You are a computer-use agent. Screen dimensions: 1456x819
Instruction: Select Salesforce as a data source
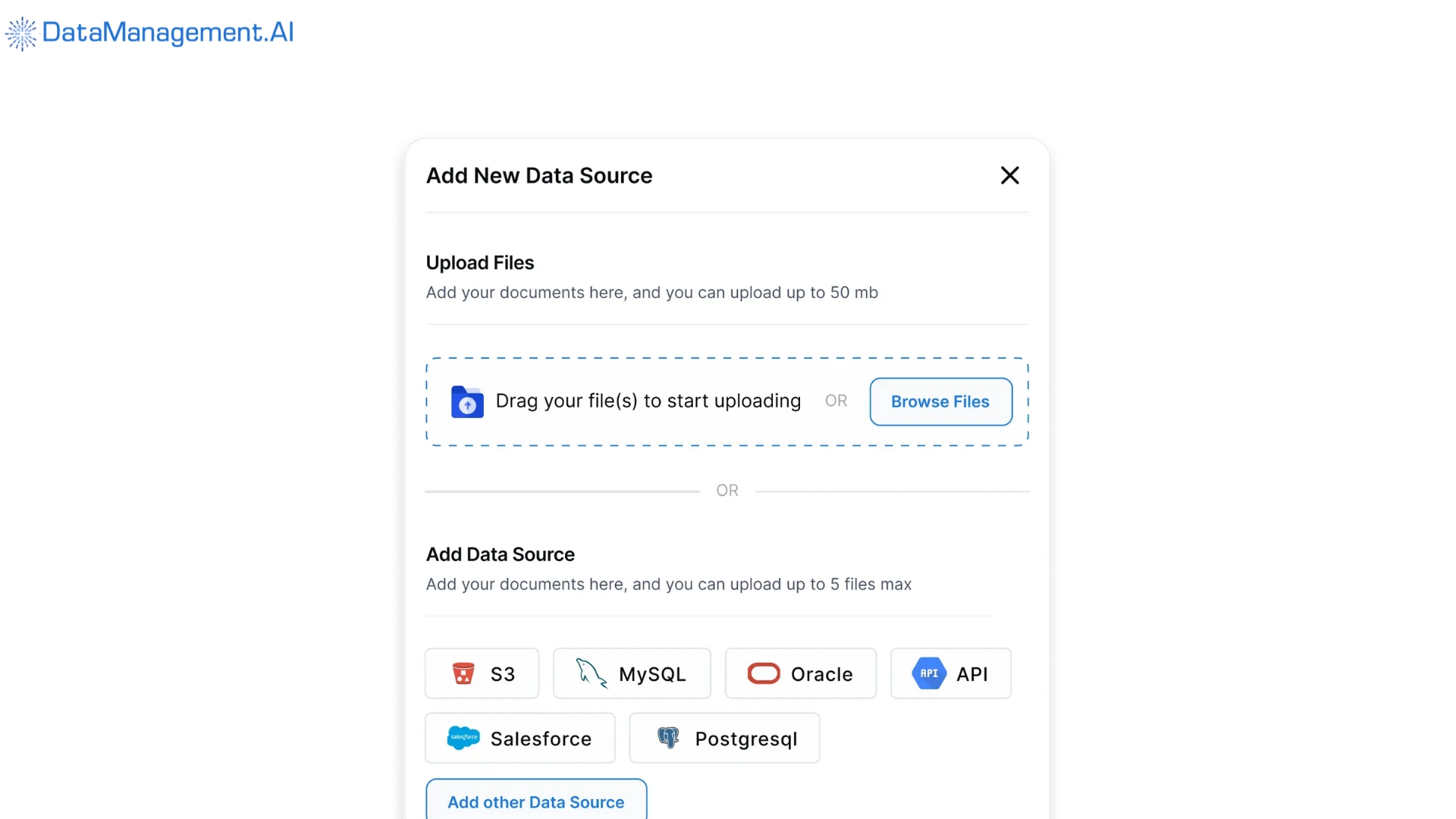pos(519,738)
